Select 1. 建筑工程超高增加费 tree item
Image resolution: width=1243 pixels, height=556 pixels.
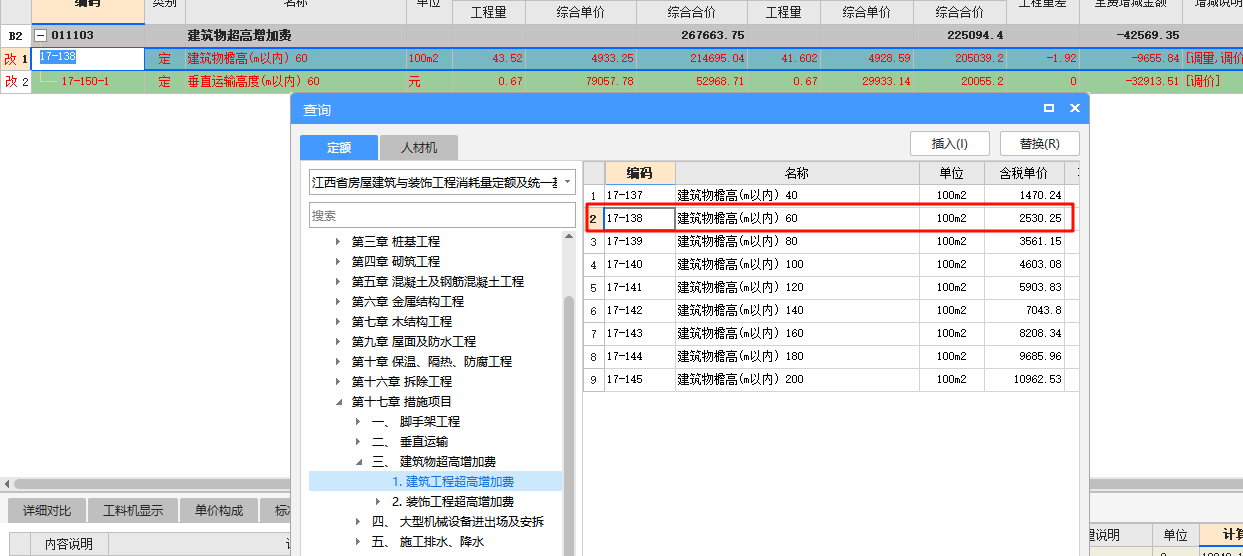point(453,482)
